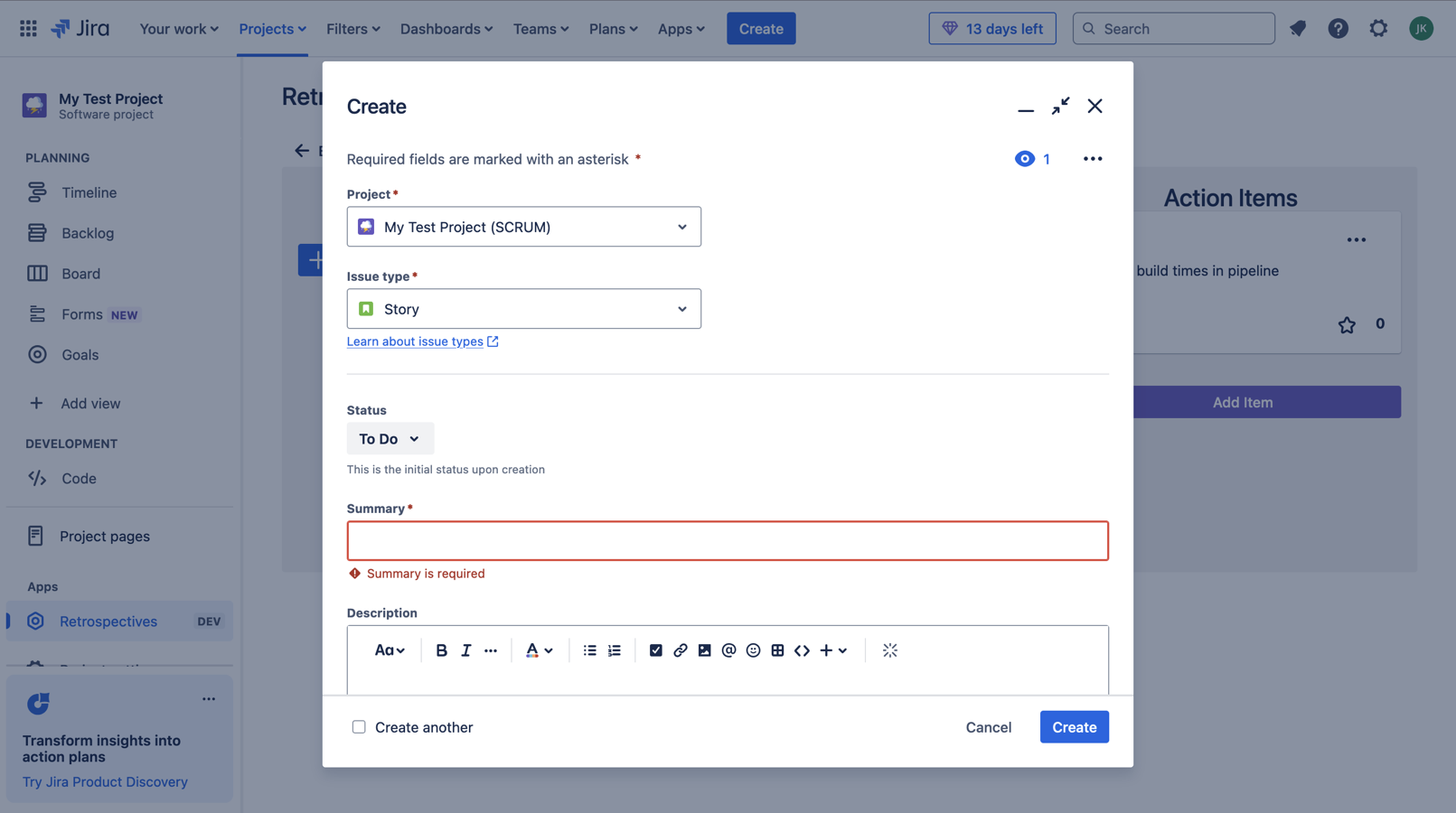The width and height of the screenshot is (1456, 813).
Task: Open the promo card ellipsis menu
Action: point(209,699)
